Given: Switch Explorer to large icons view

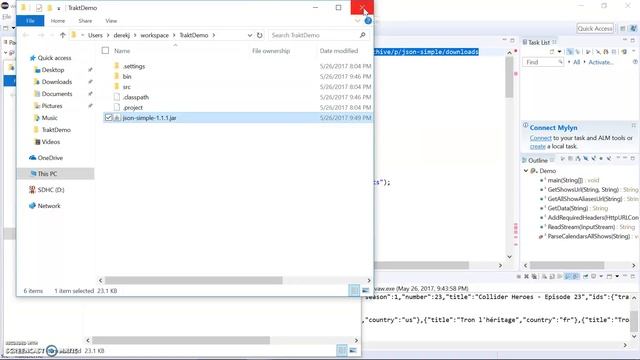Looking at the screenshot, I should pyautogui.click(x=365, y=290).
